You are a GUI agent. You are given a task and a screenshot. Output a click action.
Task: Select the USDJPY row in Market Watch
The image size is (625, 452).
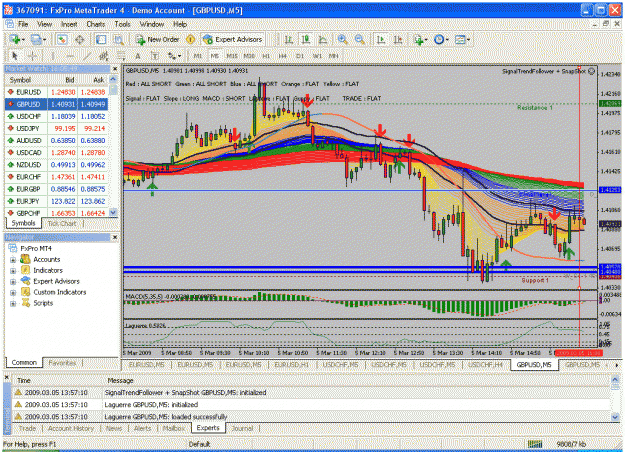click(56, 128)
